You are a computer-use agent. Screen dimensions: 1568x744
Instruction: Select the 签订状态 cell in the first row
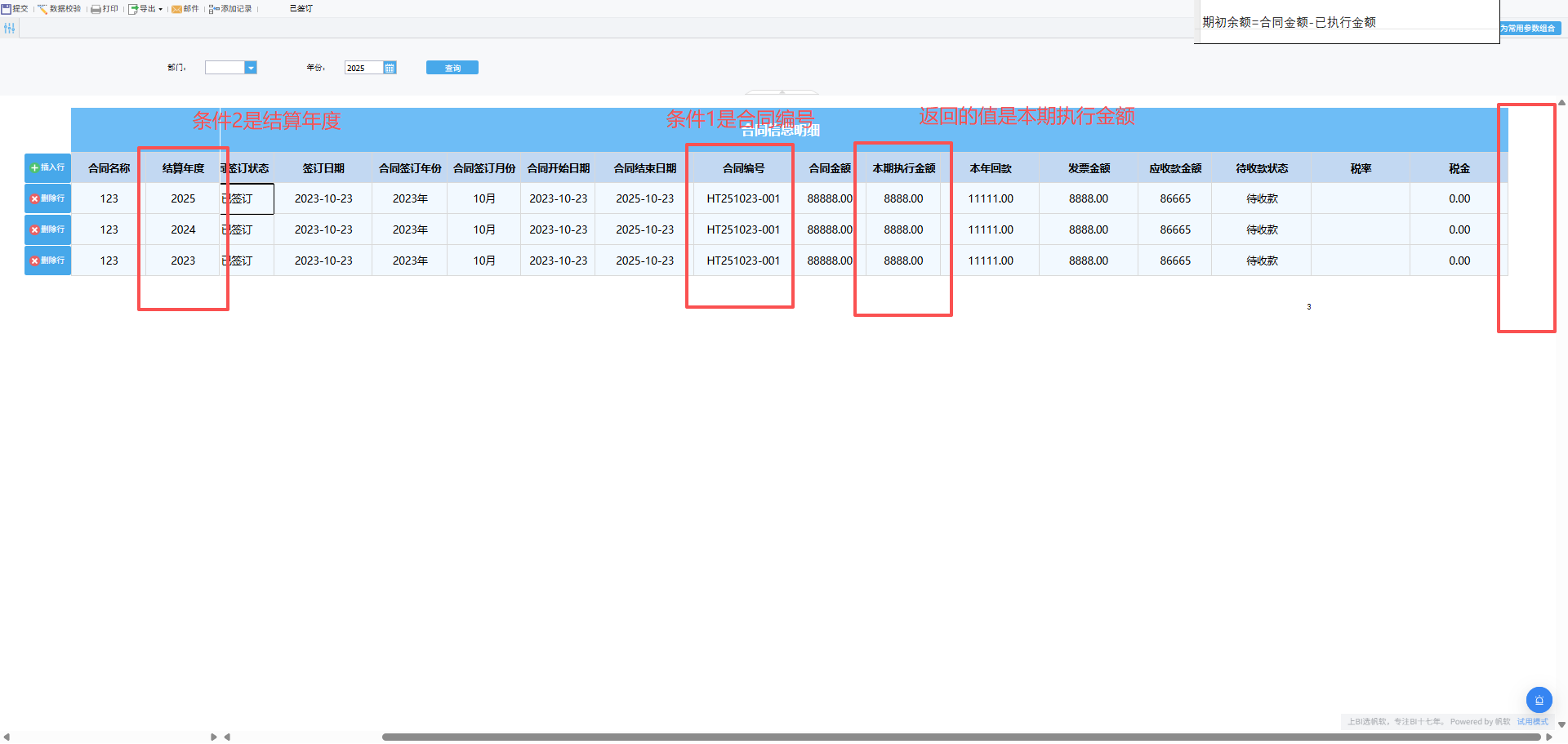(247, 198)
